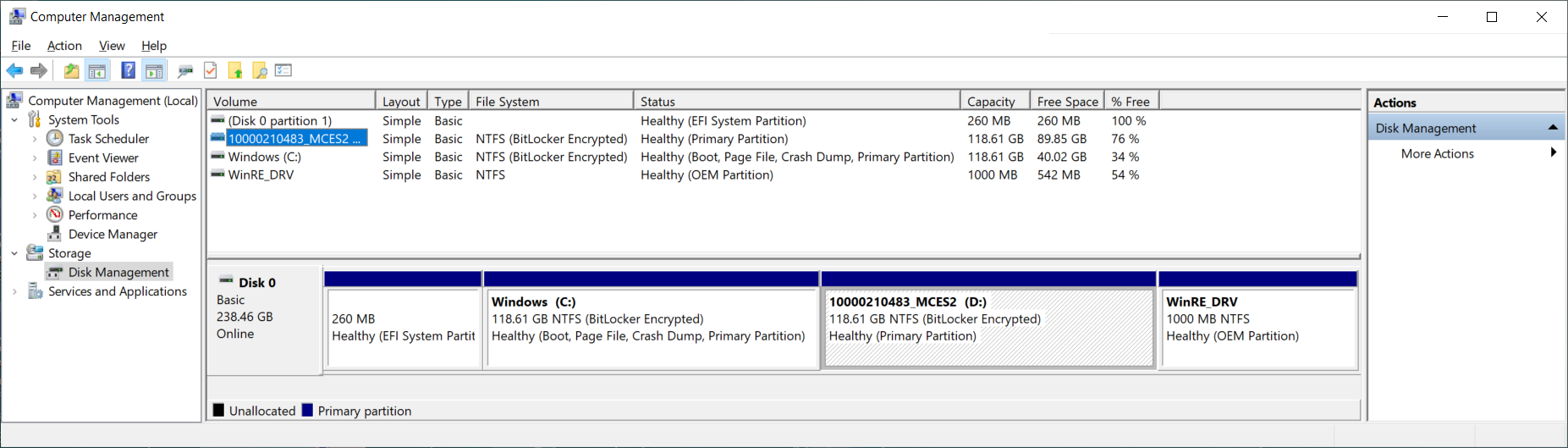
Task: Open the Action menu
Action: tap(64, 46)
